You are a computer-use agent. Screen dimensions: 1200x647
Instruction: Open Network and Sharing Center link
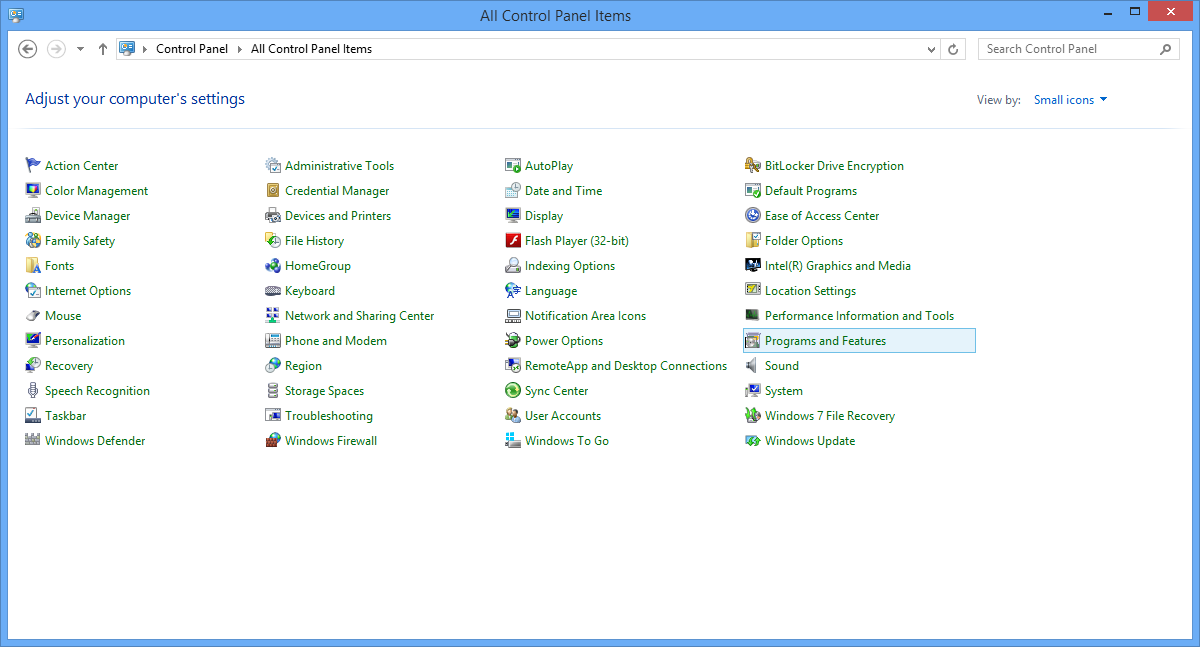[360, 316]
